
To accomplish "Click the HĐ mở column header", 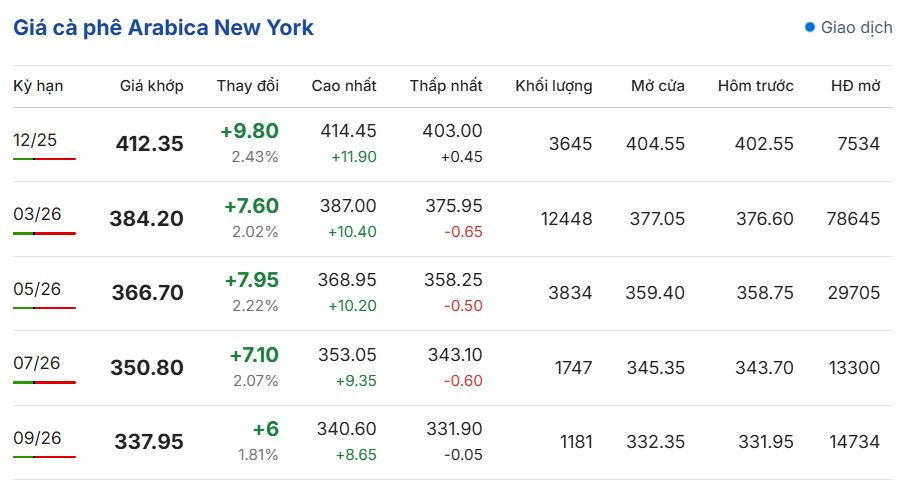I will click(855, 86).
